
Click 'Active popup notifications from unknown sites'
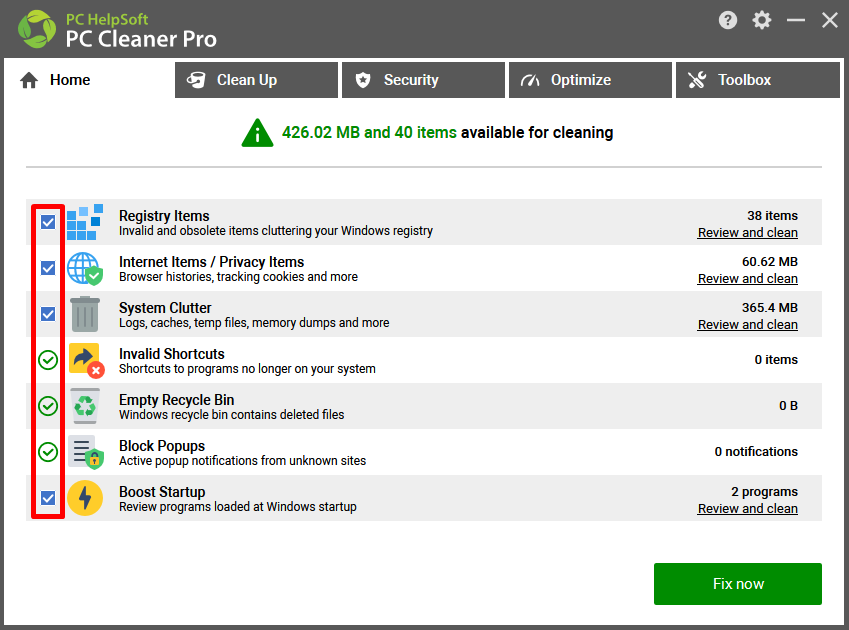pos(243,461)
